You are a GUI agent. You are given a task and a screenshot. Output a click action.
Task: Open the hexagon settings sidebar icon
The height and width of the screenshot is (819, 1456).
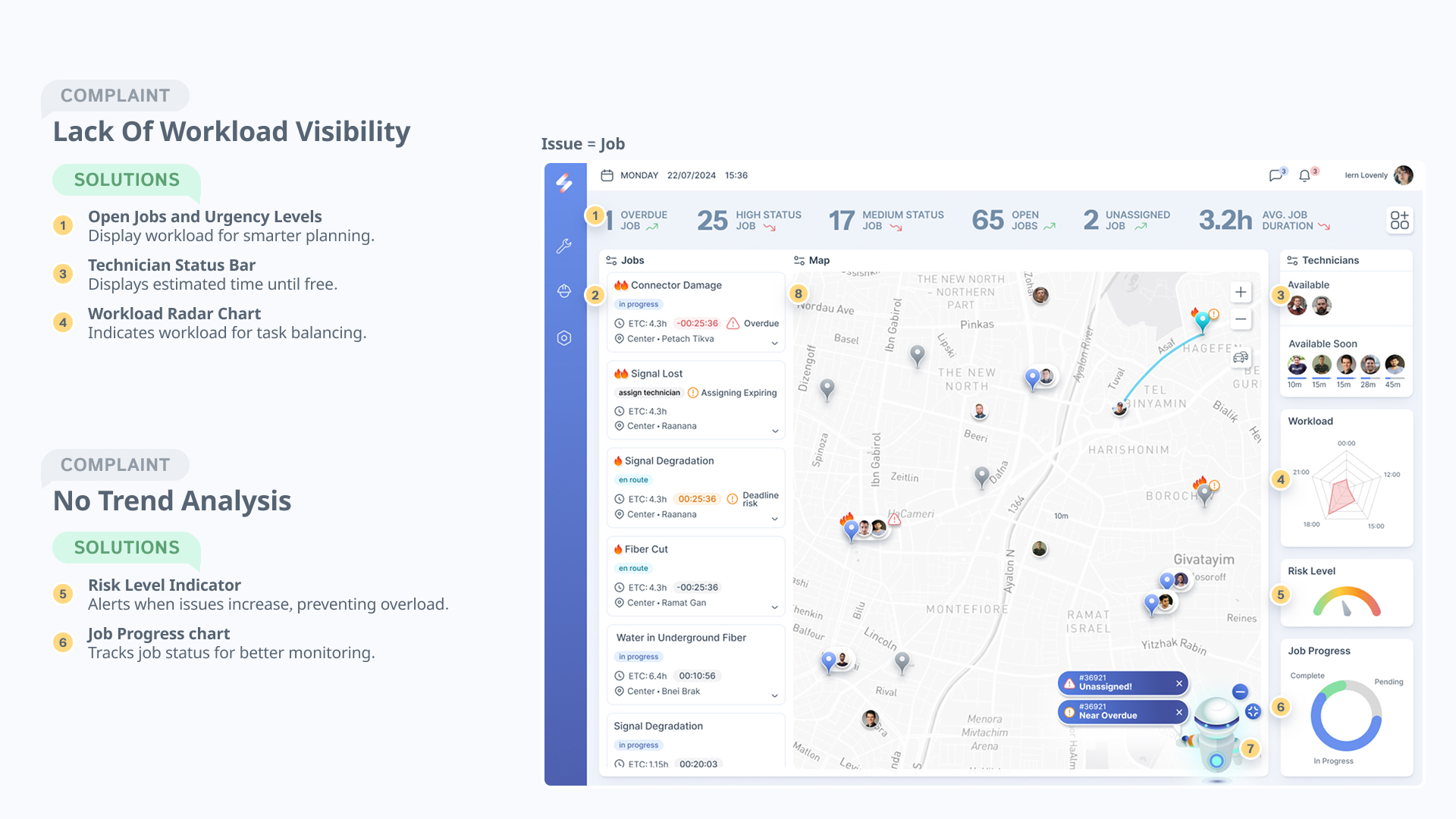point(563,338)
